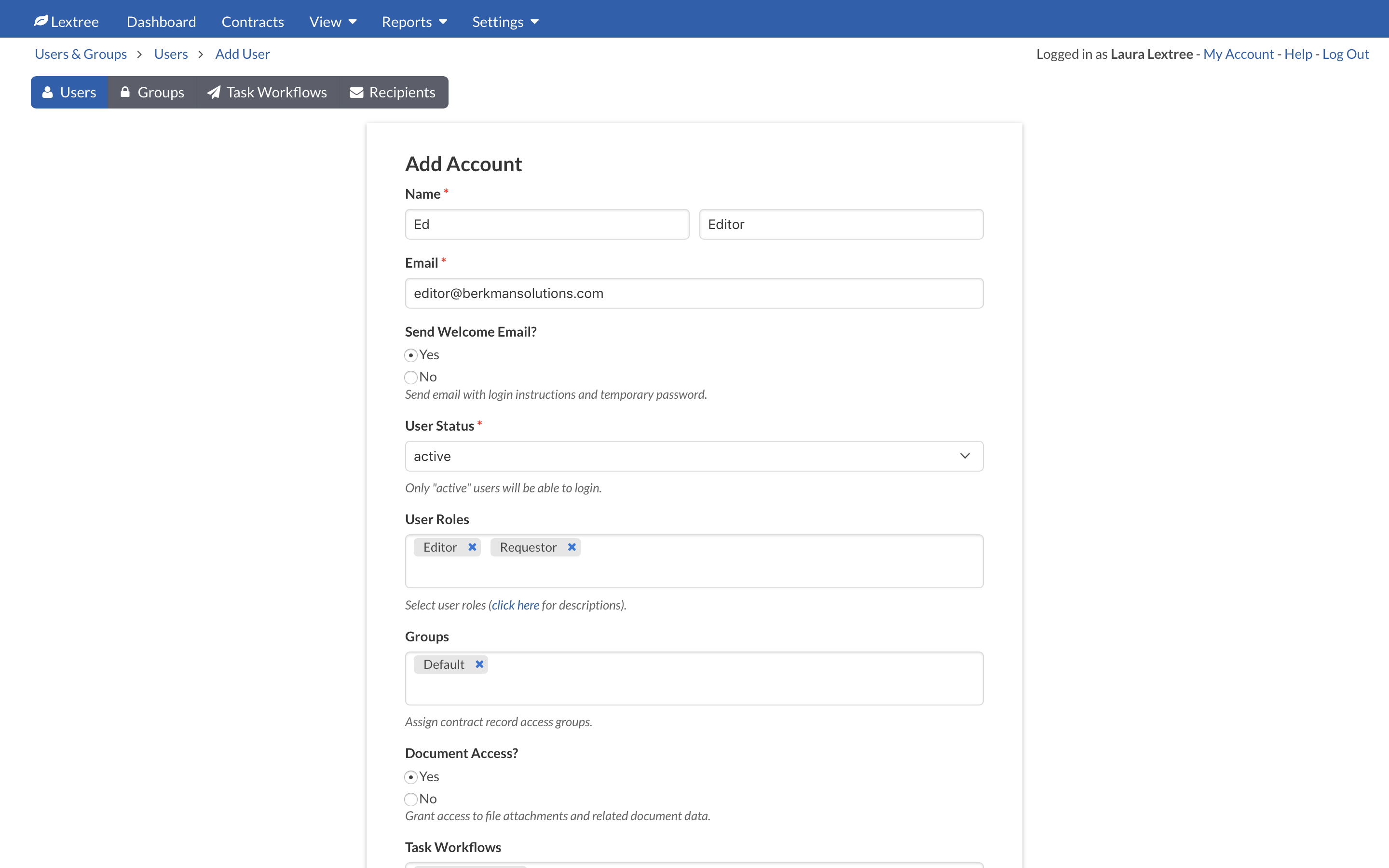1389x868 pixels.
Task: Click the user icon on Users tab
Action: (48, 92)
